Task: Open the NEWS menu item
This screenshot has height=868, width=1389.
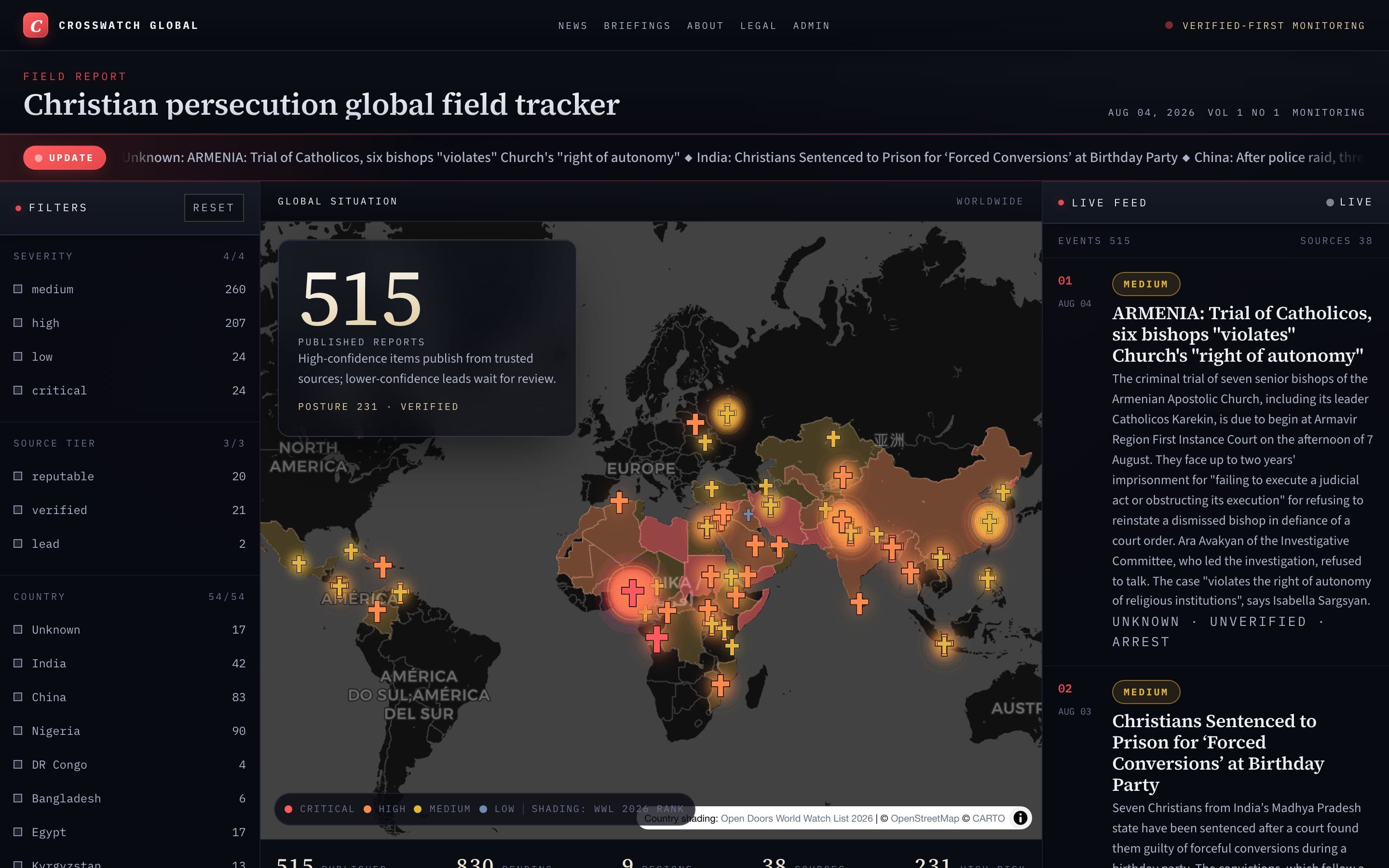Action: point(573,26)
